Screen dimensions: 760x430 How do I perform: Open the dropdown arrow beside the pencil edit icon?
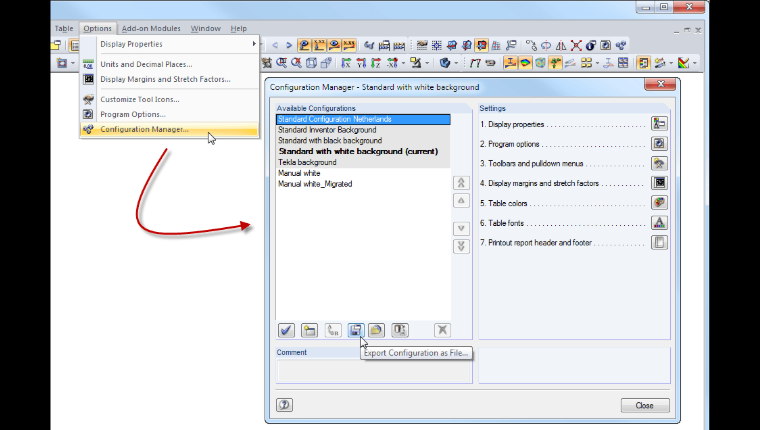click(671, 63)
